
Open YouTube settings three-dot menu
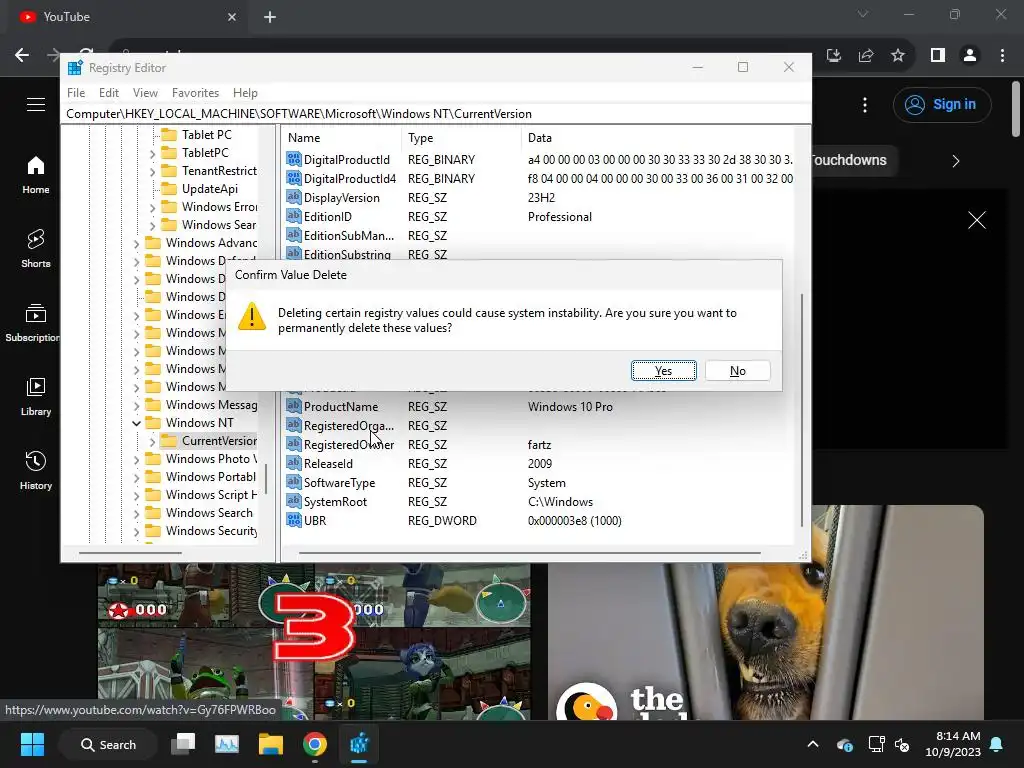tap(865, 104)
